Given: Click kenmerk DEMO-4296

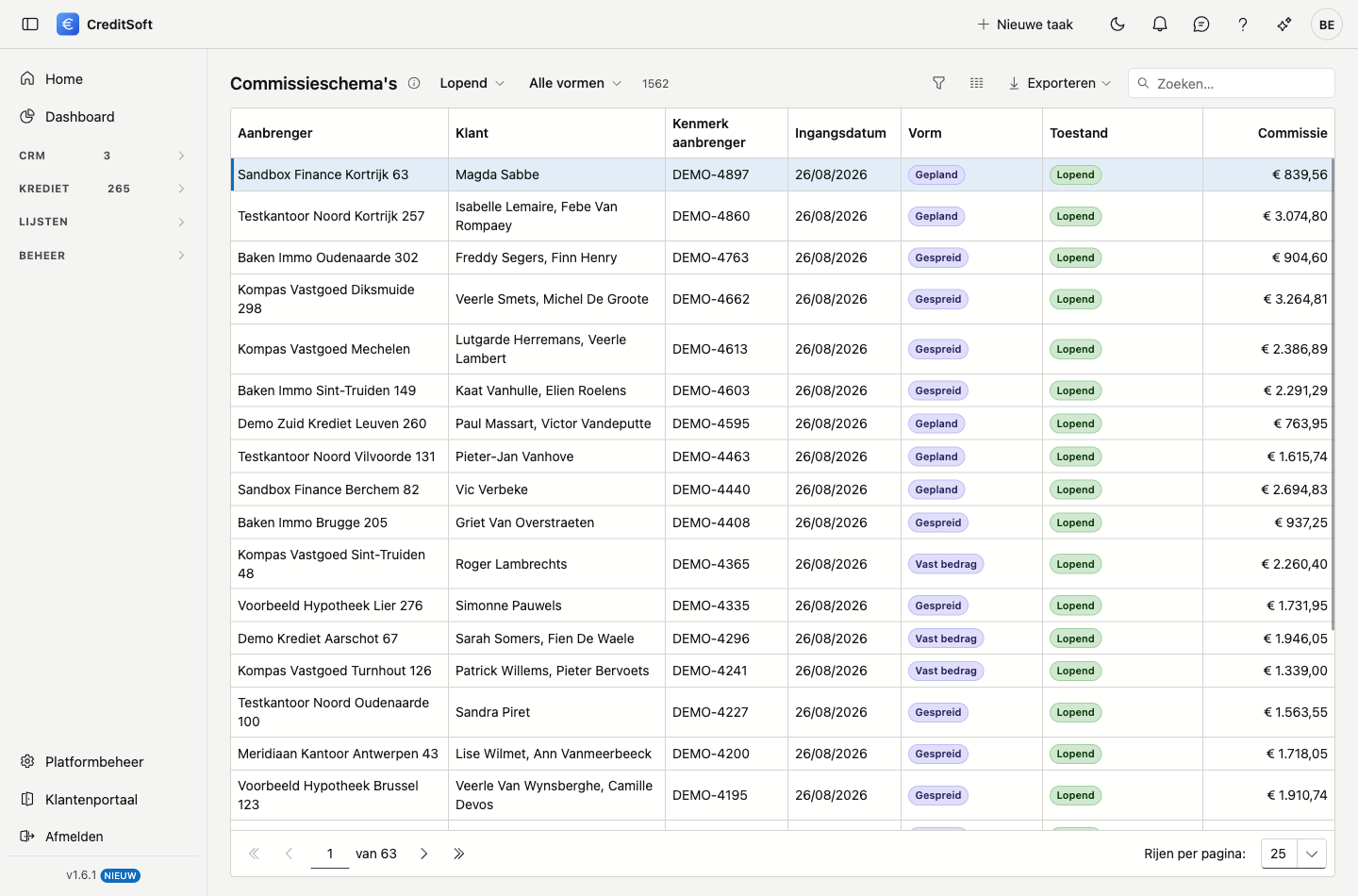Looking at the screenshot, I should point(711,639).
